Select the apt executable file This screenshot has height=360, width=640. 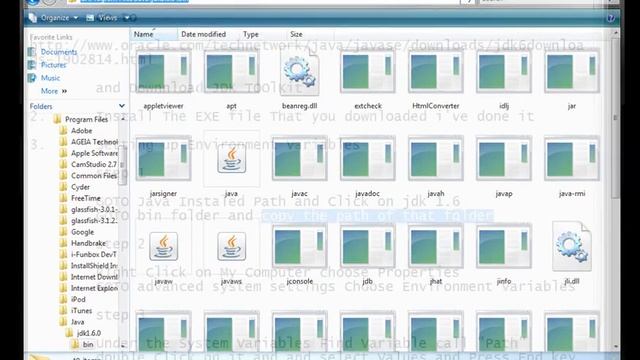231,72
